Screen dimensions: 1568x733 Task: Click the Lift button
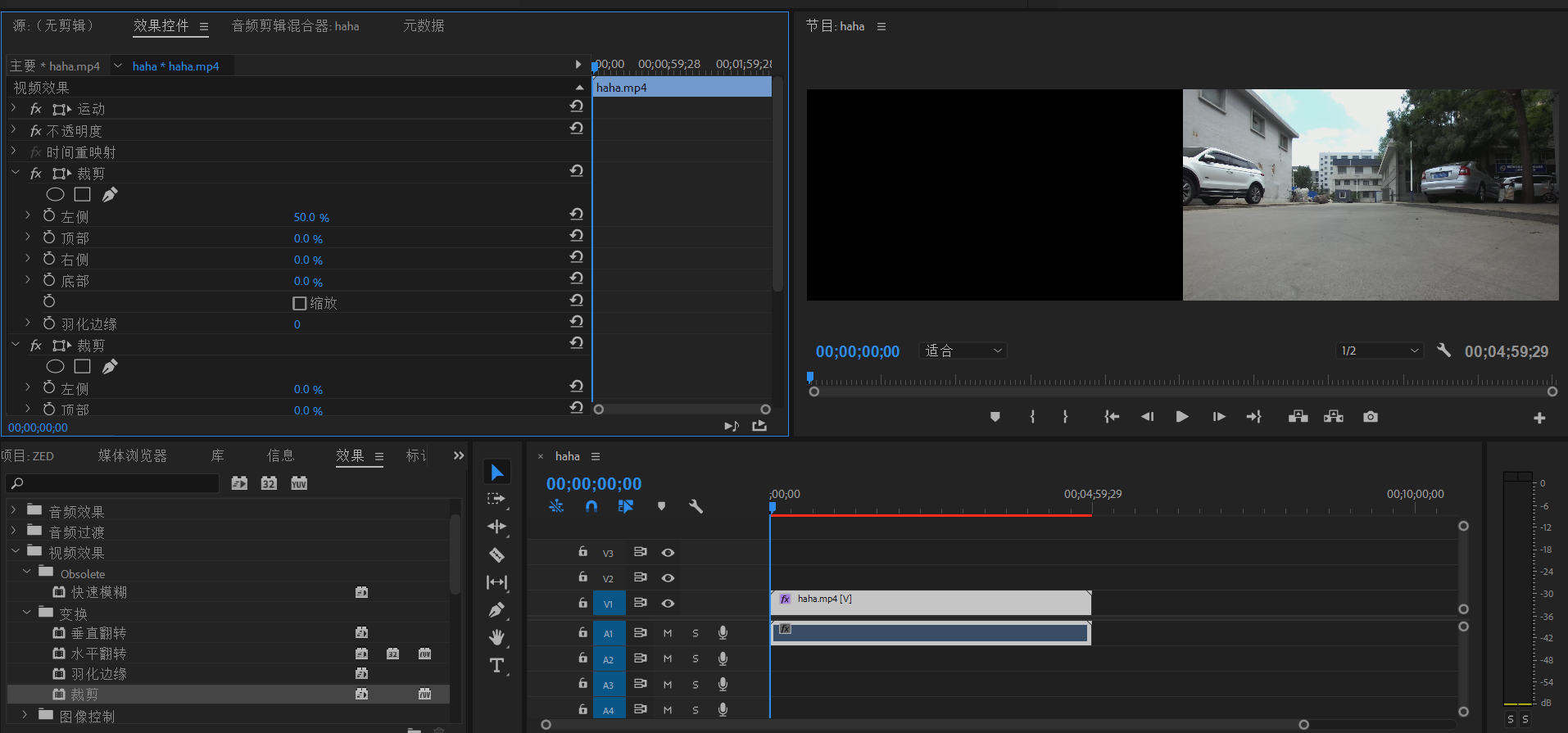(1298, 417)
